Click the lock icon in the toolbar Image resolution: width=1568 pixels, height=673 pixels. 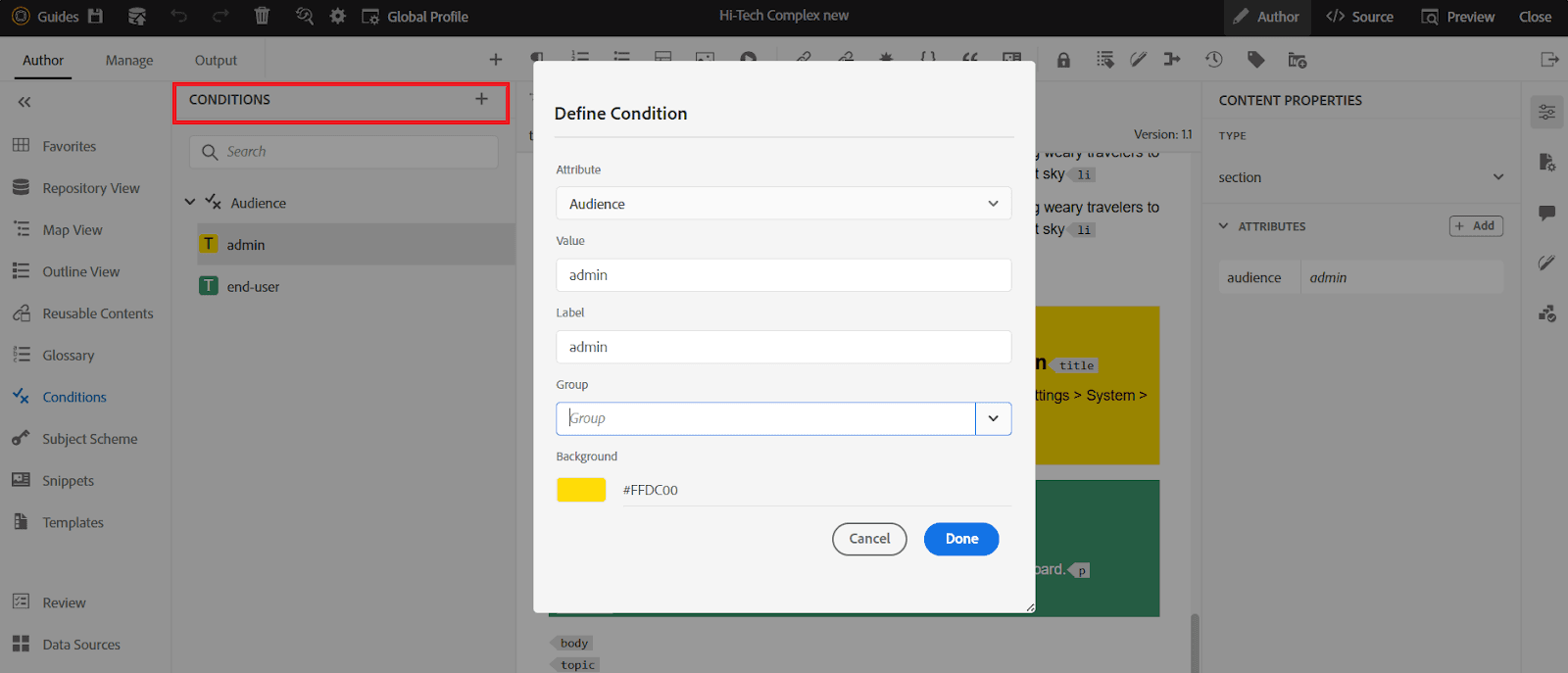pyautogui.click(x=1063, y=60)
